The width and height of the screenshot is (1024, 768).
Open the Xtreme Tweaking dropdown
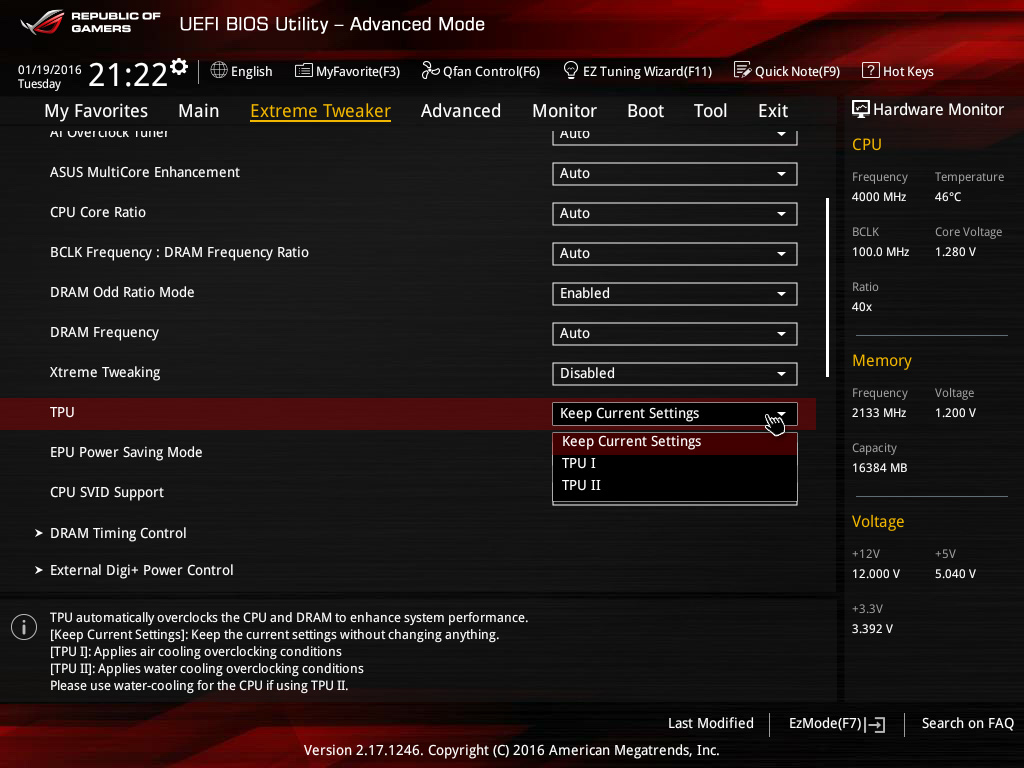675,374
